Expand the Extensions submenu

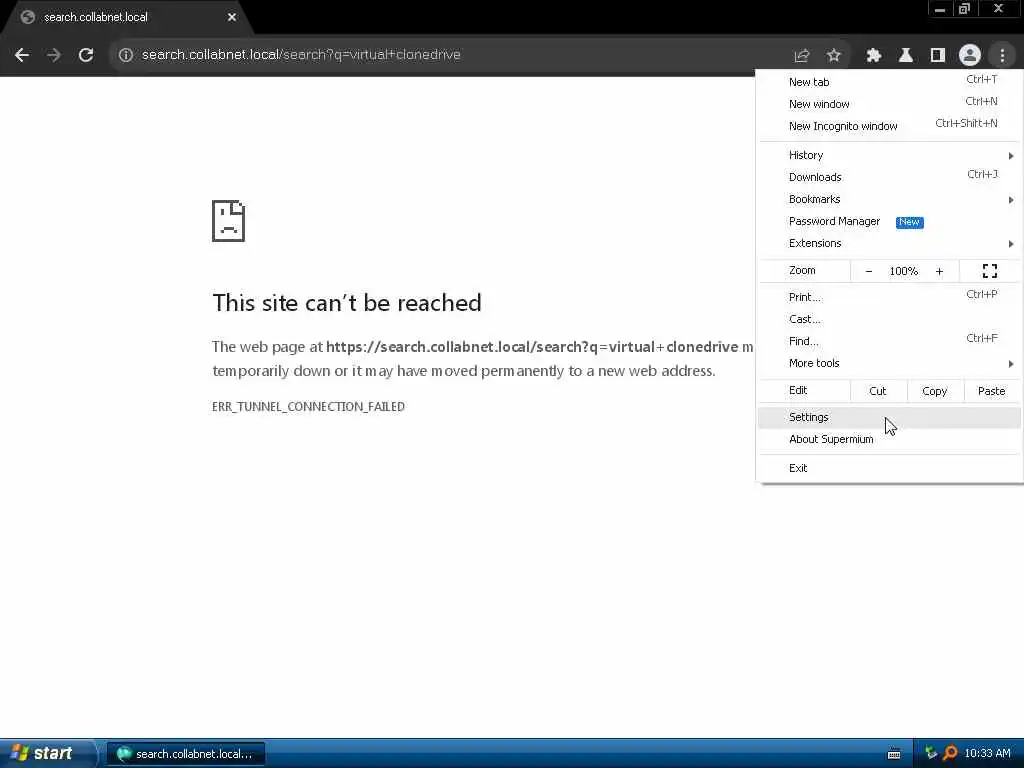coord(889,243)
